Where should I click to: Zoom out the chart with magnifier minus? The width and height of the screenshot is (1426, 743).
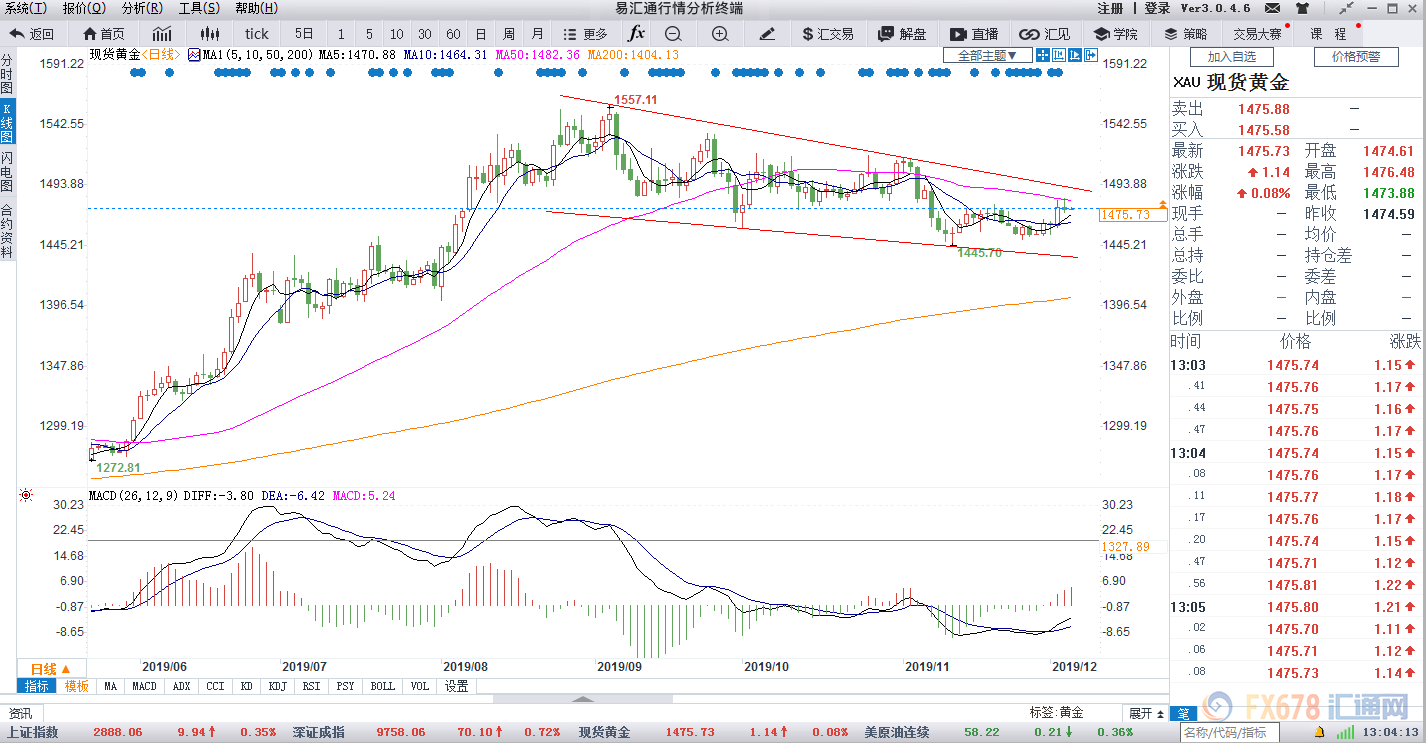click(x=673, y=34)
